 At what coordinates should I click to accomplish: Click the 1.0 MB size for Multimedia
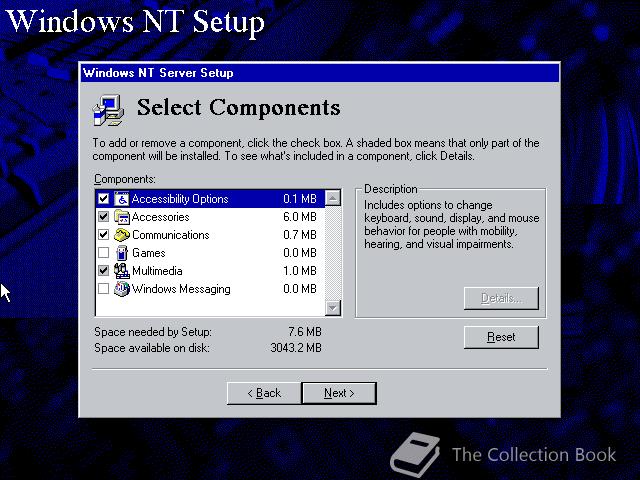tap(300, 271)
